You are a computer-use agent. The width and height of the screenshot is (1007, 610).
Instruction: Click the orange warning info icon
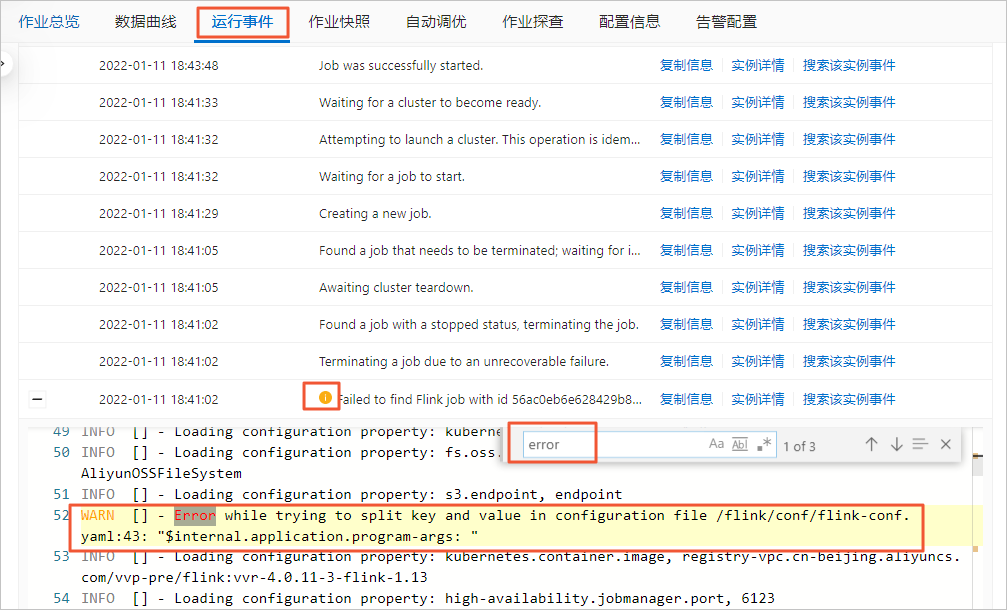point(325,398)
